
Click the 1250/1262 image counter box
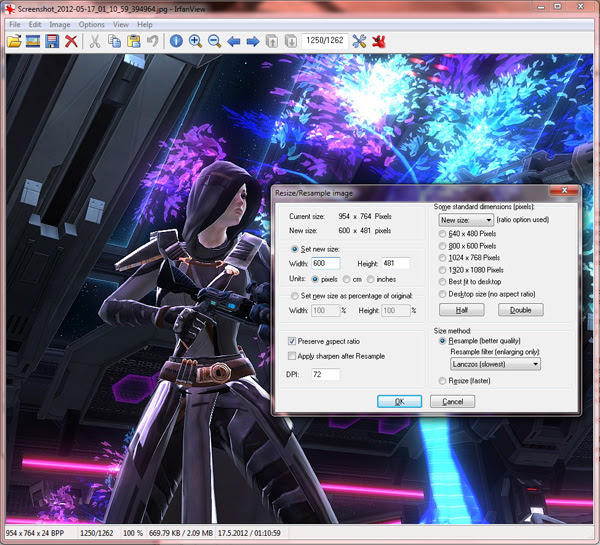pos(325,41)
